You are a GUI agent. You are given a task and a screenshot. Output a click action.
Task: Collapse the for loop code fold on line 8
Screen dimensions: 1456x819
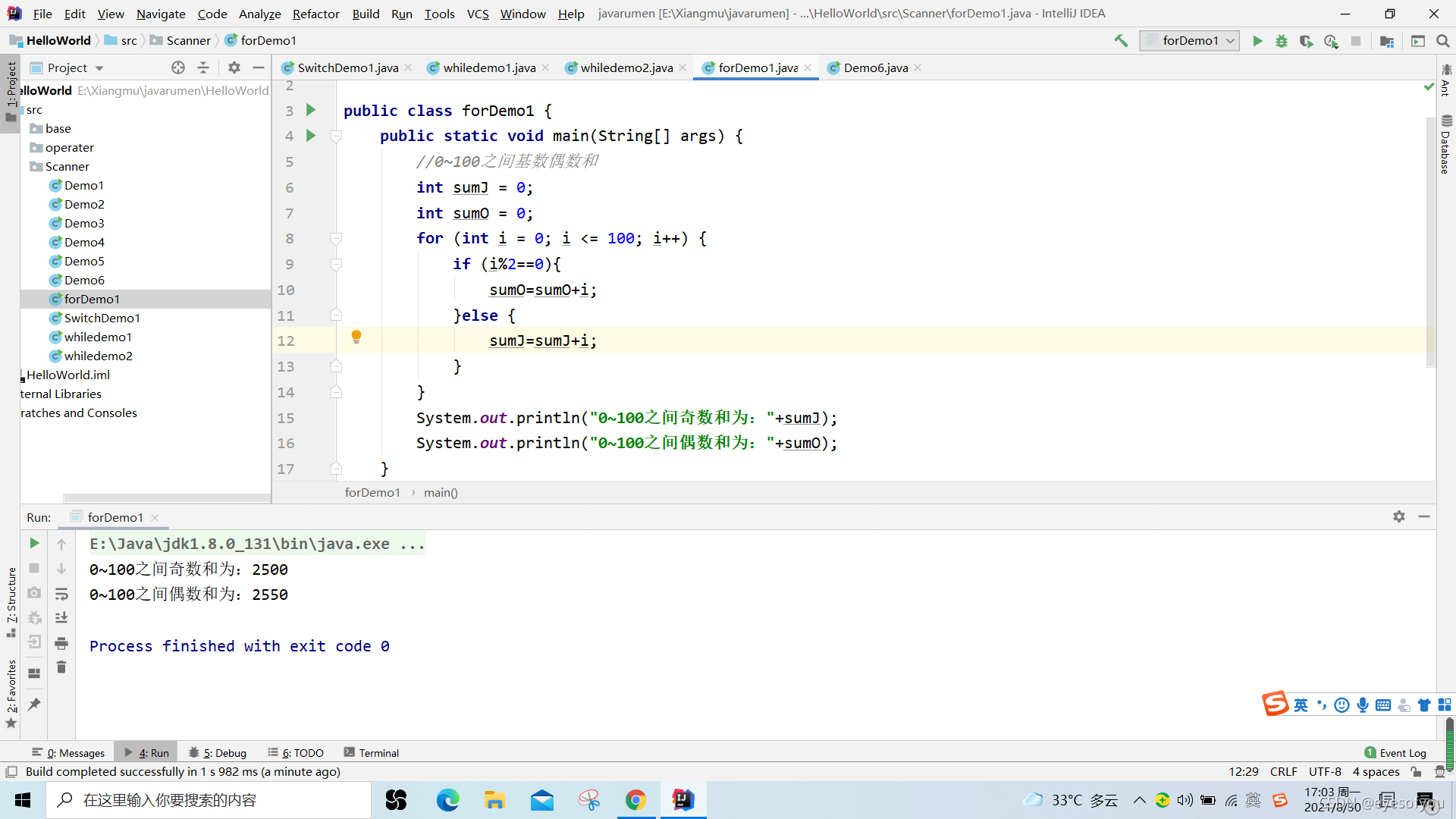tap(336, 239)
